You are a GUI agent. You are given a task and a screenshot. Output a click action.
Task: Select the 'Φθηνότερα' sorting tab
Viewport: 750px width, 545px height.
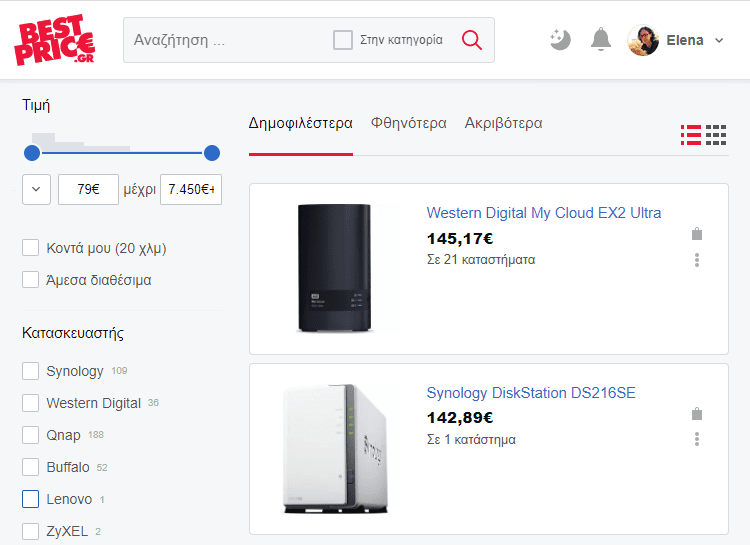(408, 123)
